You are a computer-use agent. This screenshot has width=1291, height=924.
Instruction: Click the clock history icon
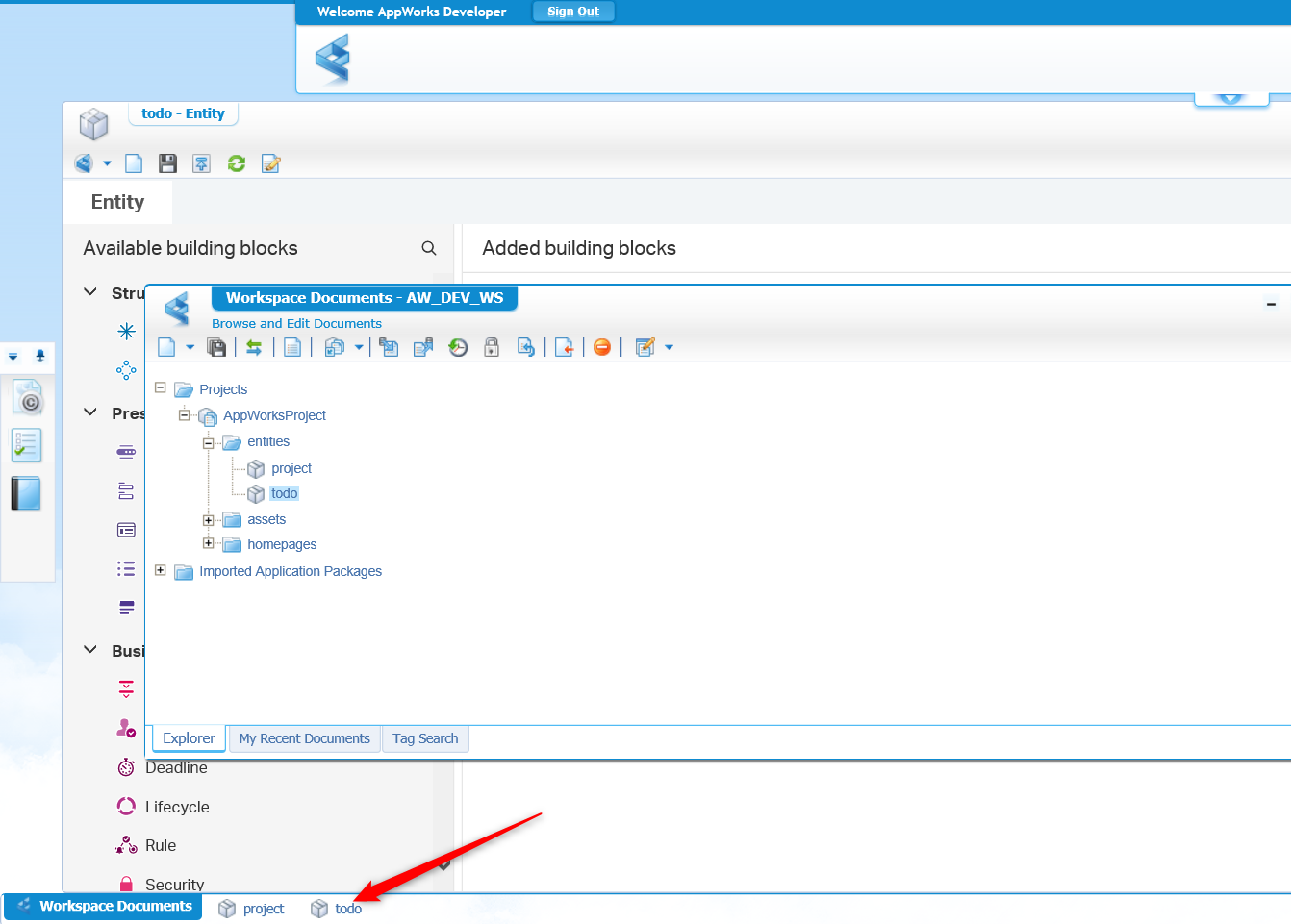(x=458, y=347)
